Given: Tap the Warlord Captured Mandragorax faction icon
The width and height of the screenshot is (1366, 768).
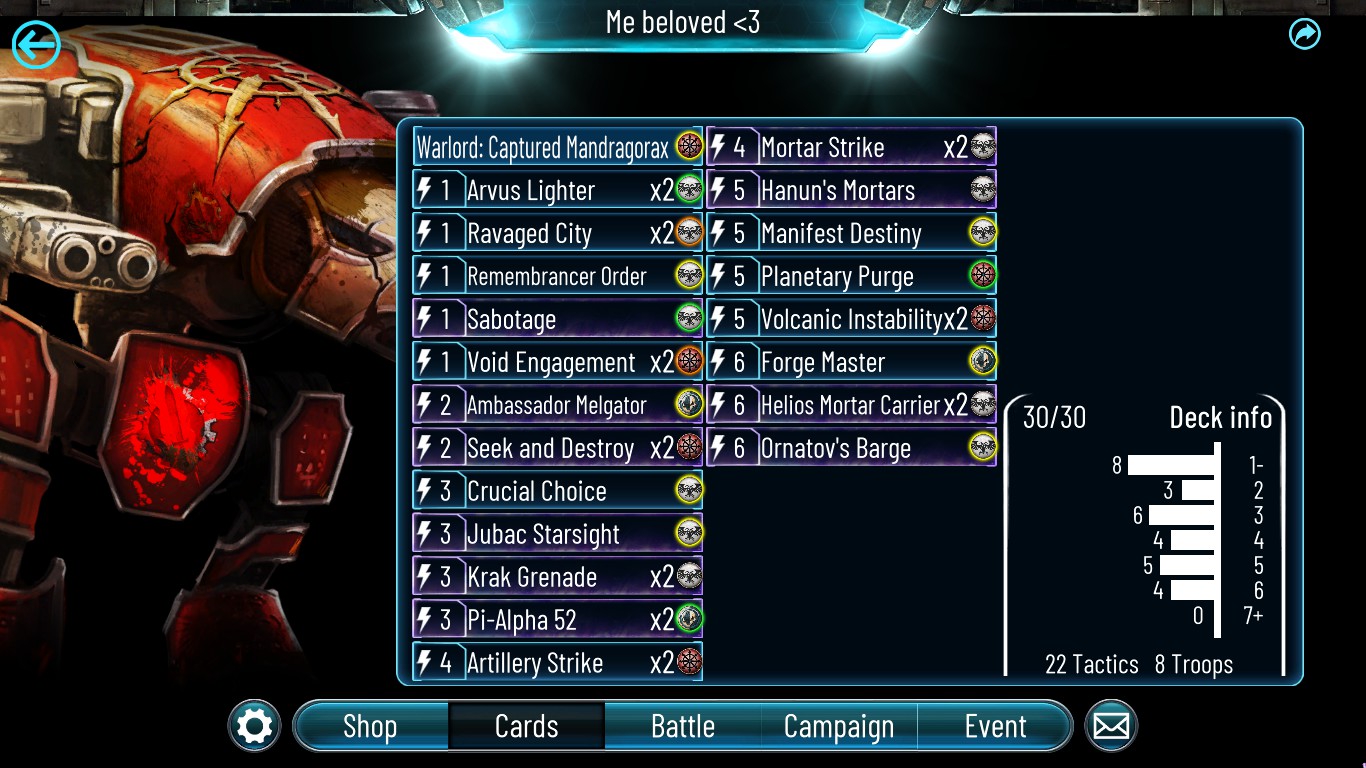Looking at the screenshot, I should click(689, 147).
